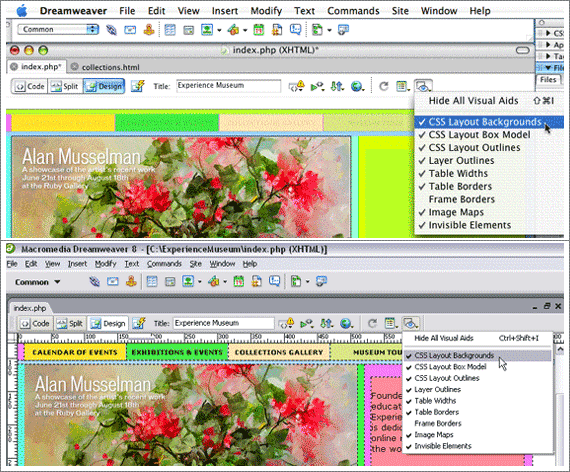570x472 pixels.
Task: Click Title field in Mac document toolbar
Action: 229,86
